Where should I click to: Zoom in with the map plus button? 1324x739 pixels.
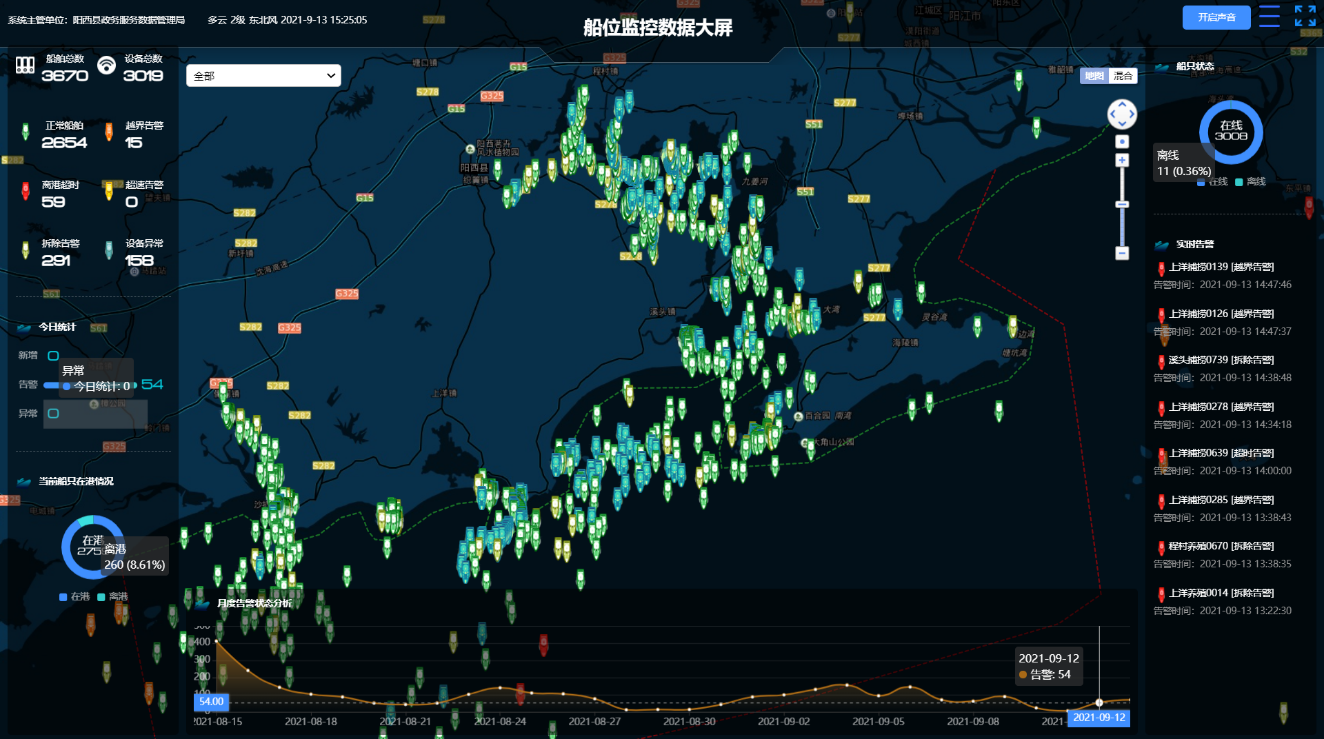1122,160
